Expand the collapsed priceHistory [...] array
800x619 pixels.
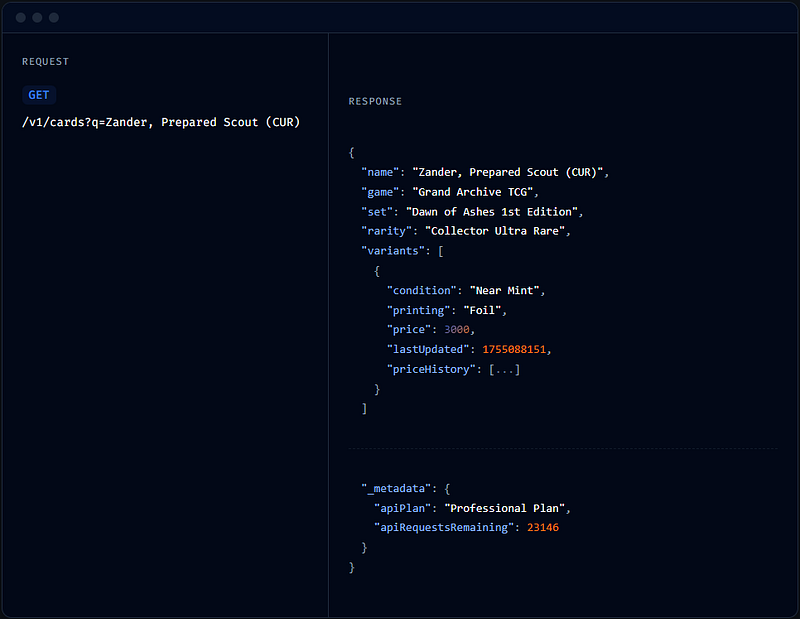(x=505, y=369)
